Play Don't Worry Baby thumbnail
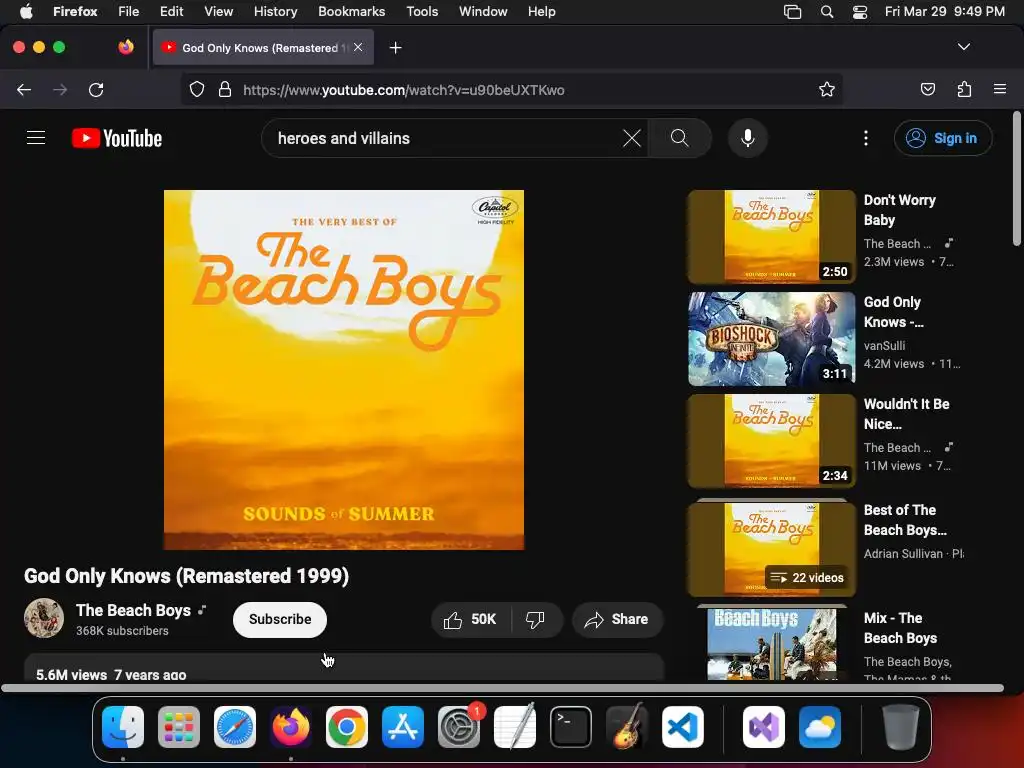 pyautogui.click(x=771, y=236)
